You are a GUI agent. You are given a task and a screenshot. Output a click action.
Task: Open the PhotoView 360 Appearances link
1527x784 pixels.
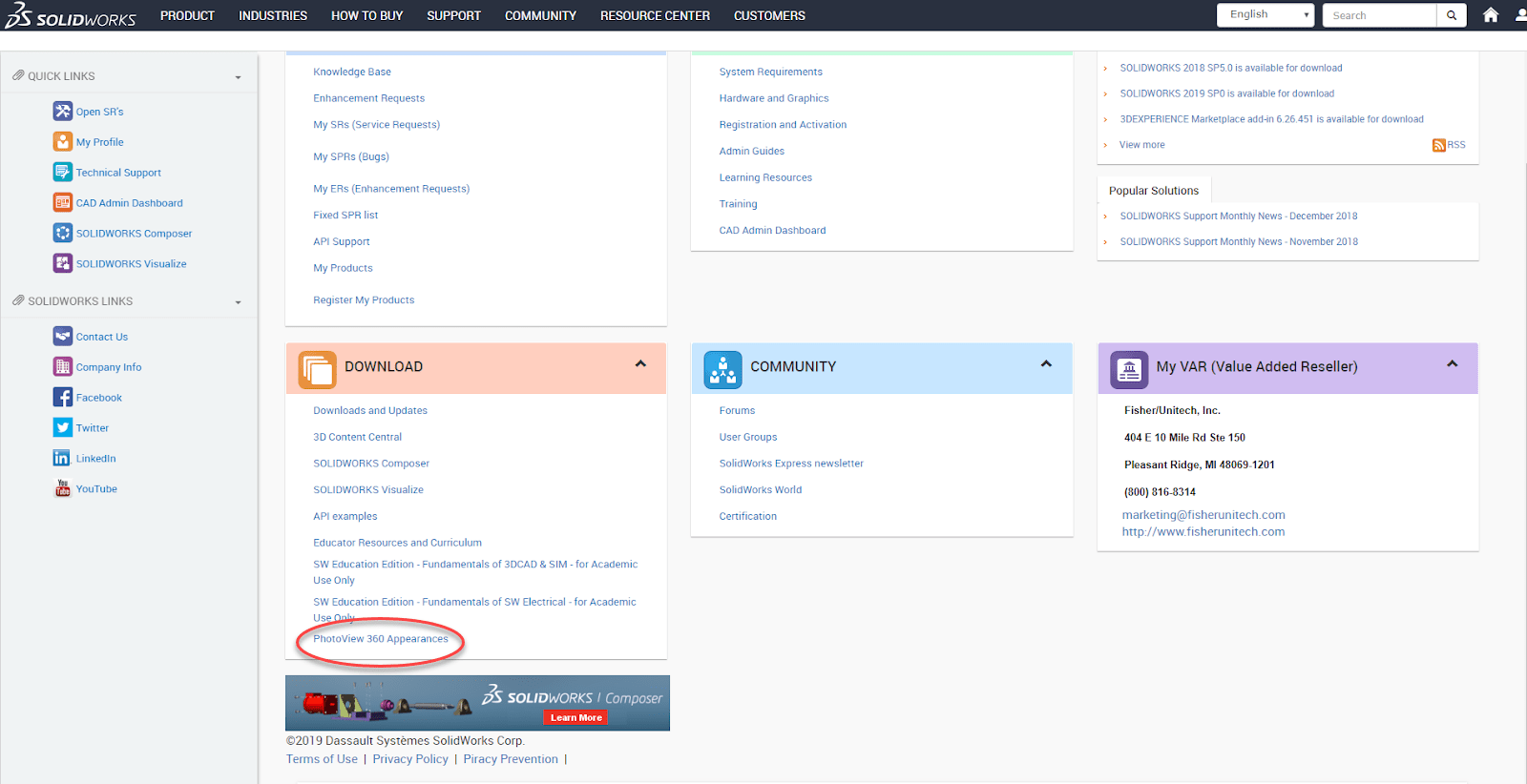381,639
